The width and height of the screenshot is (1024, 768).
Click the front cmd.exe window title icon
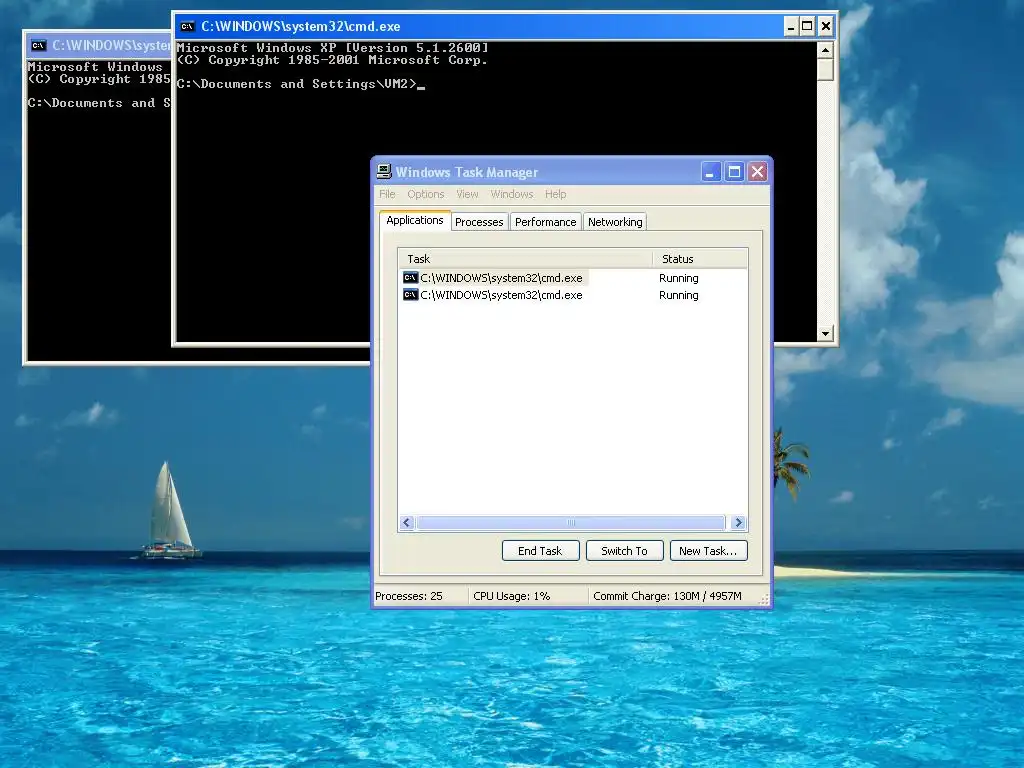pos(187,26)
